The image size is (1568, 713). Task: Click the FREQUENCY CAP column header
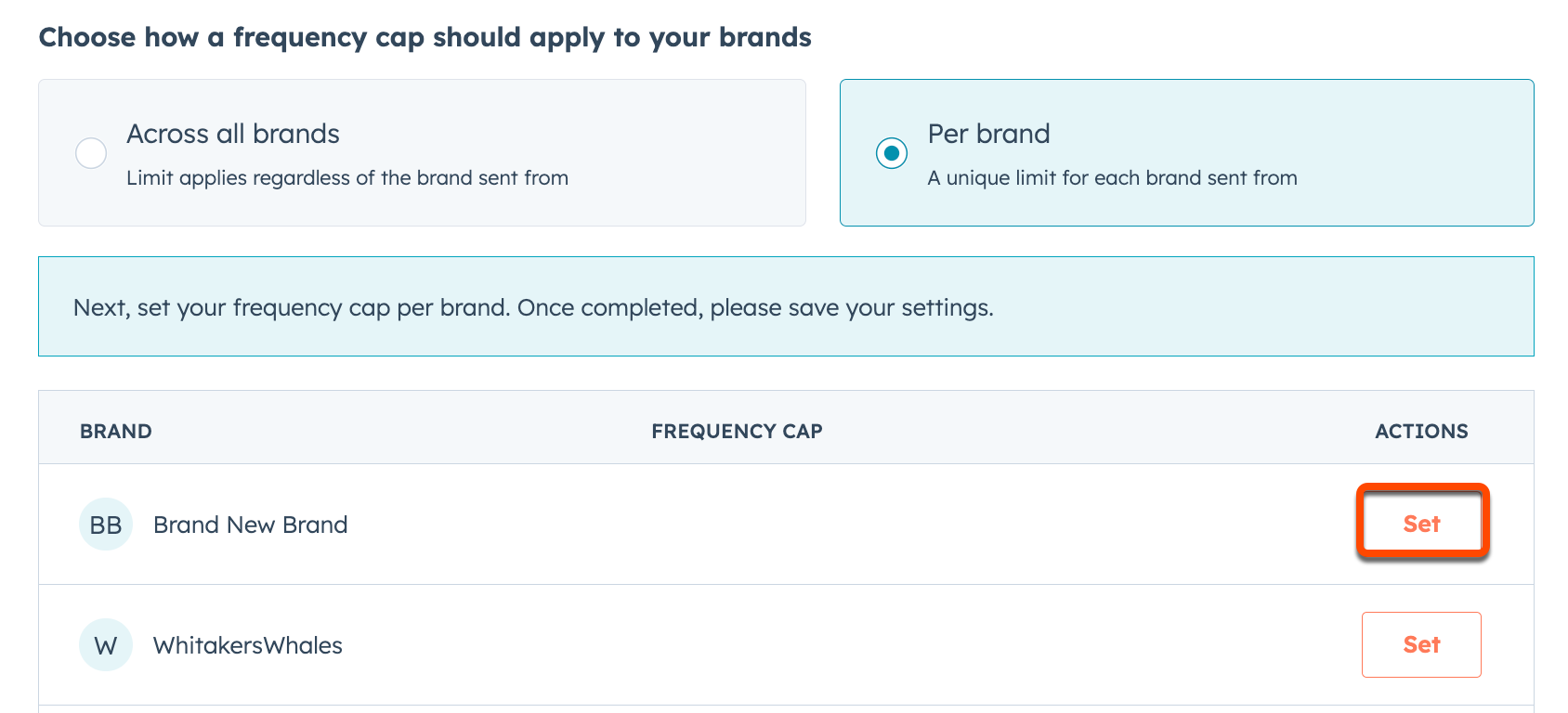coord(736,430)
